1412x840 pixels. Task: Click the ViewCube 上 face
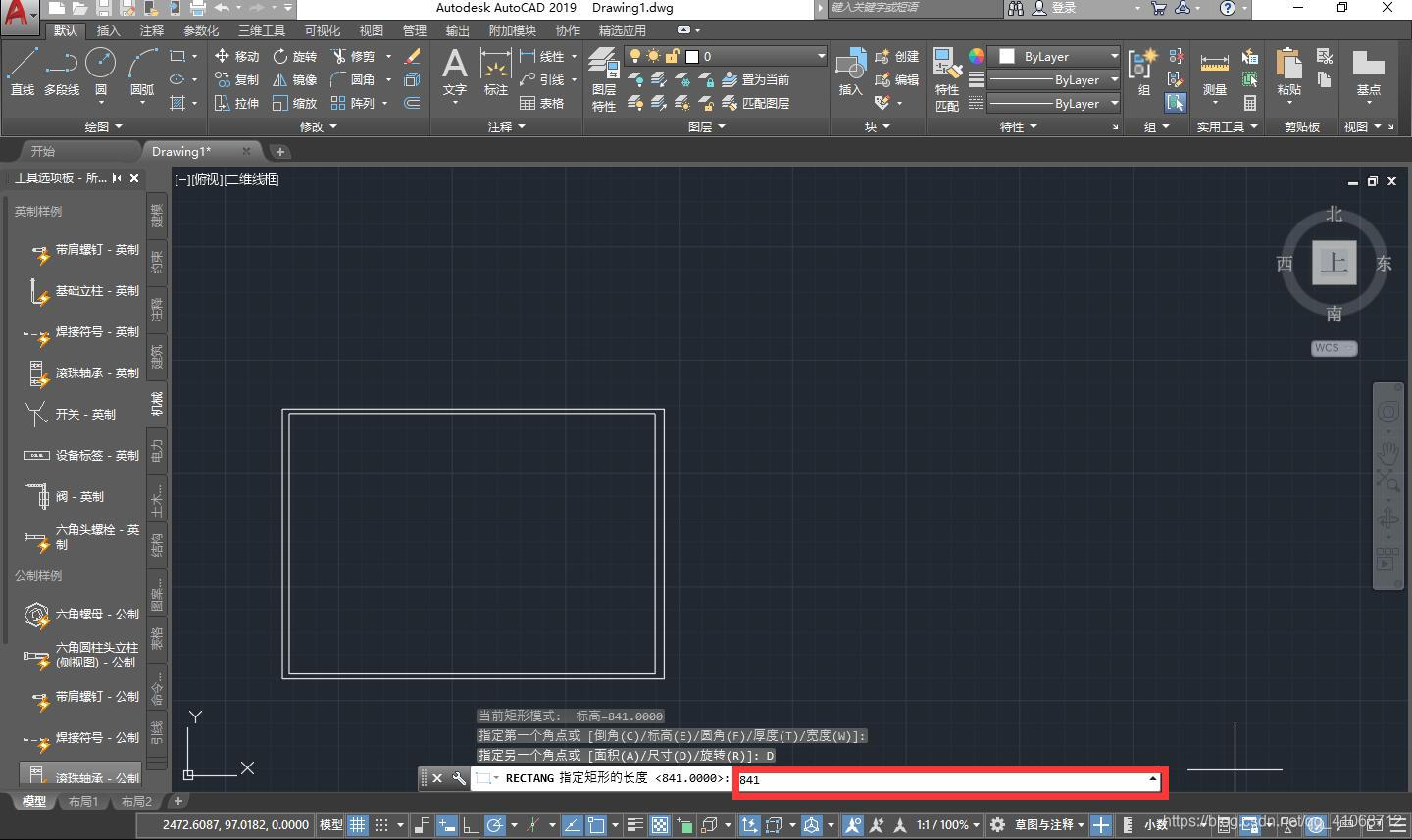1335,262
